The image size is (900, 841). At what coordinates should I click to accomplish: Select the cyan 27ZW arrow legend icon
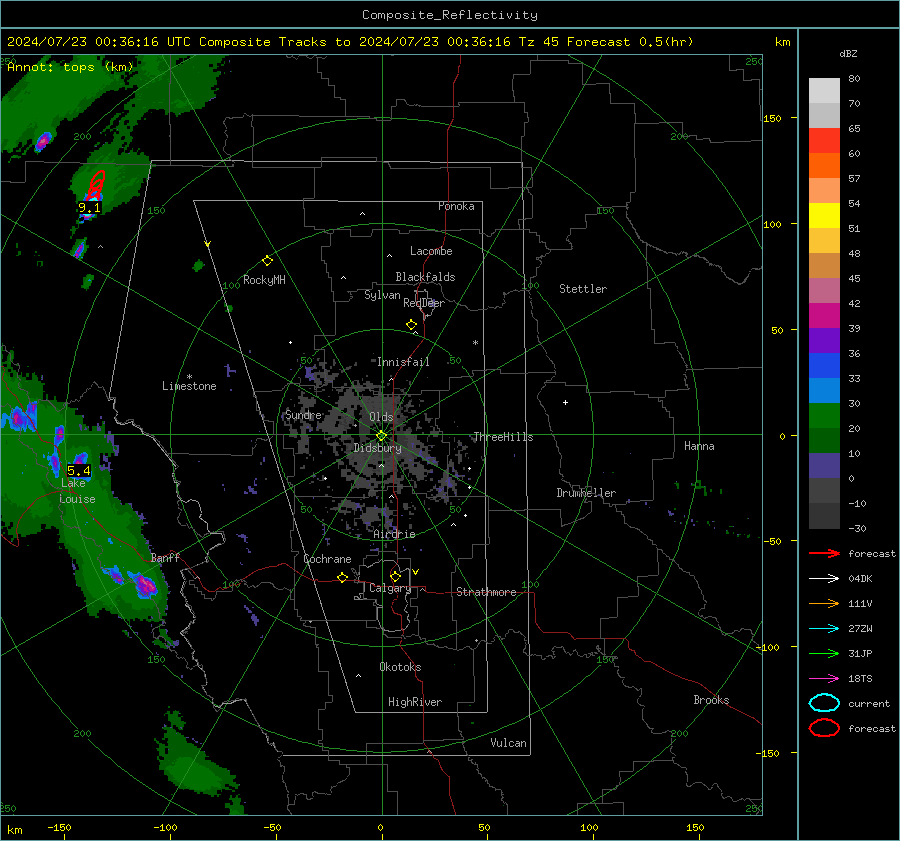(x=824, y=629)
